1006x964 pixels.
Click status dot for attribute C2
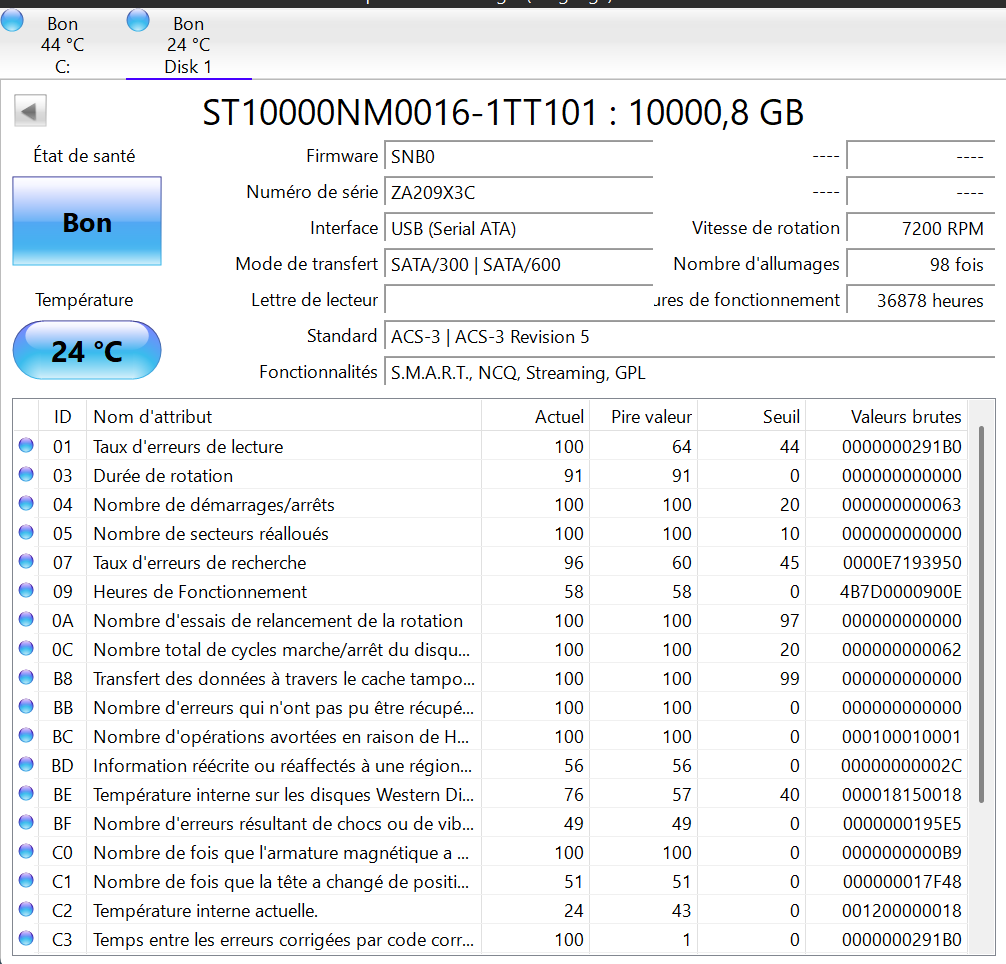coord(26,909)
